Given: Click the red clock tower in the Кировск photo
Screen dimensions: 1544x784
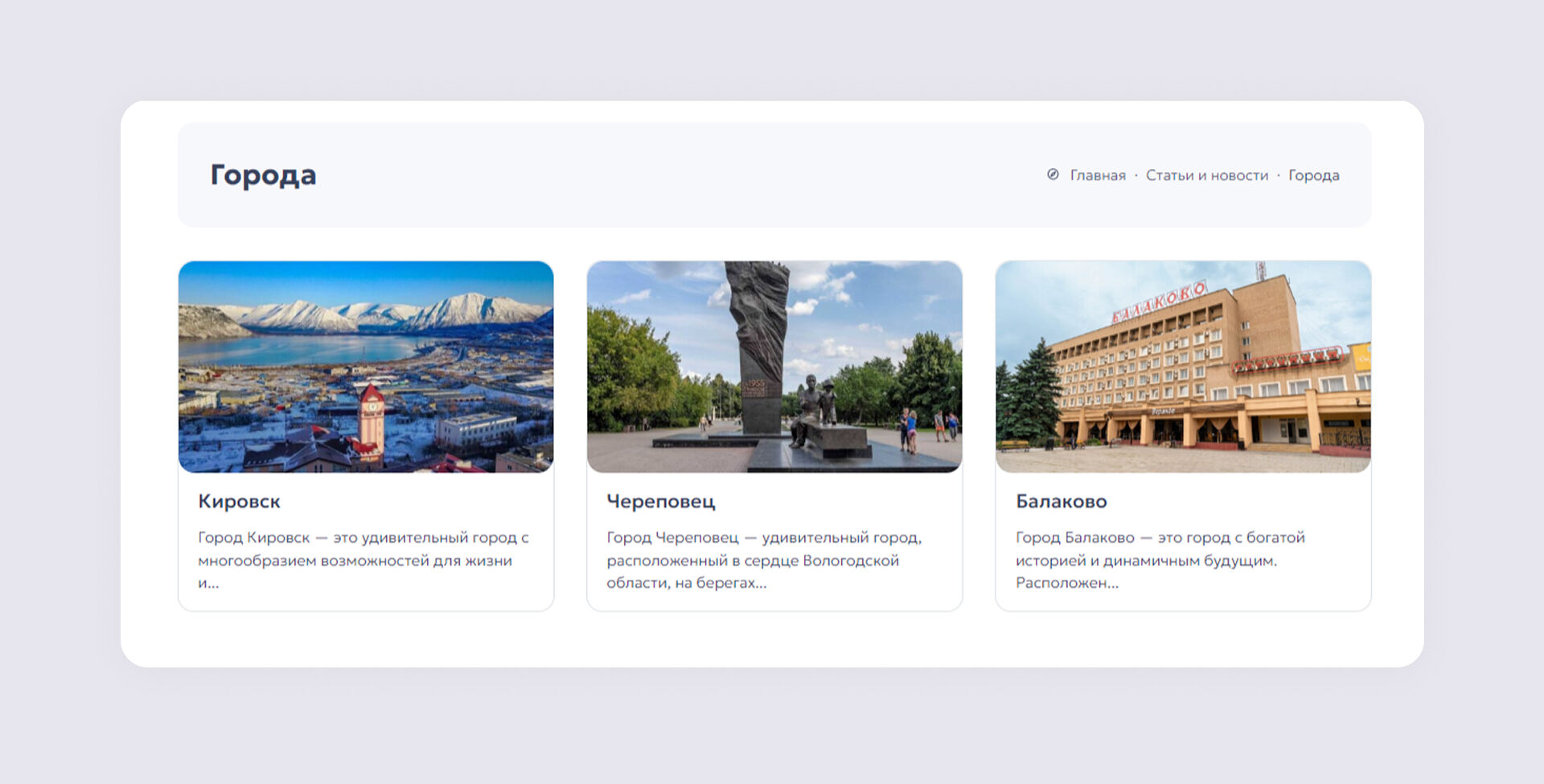Looking at the screenshot, I should tap(371, 420).
